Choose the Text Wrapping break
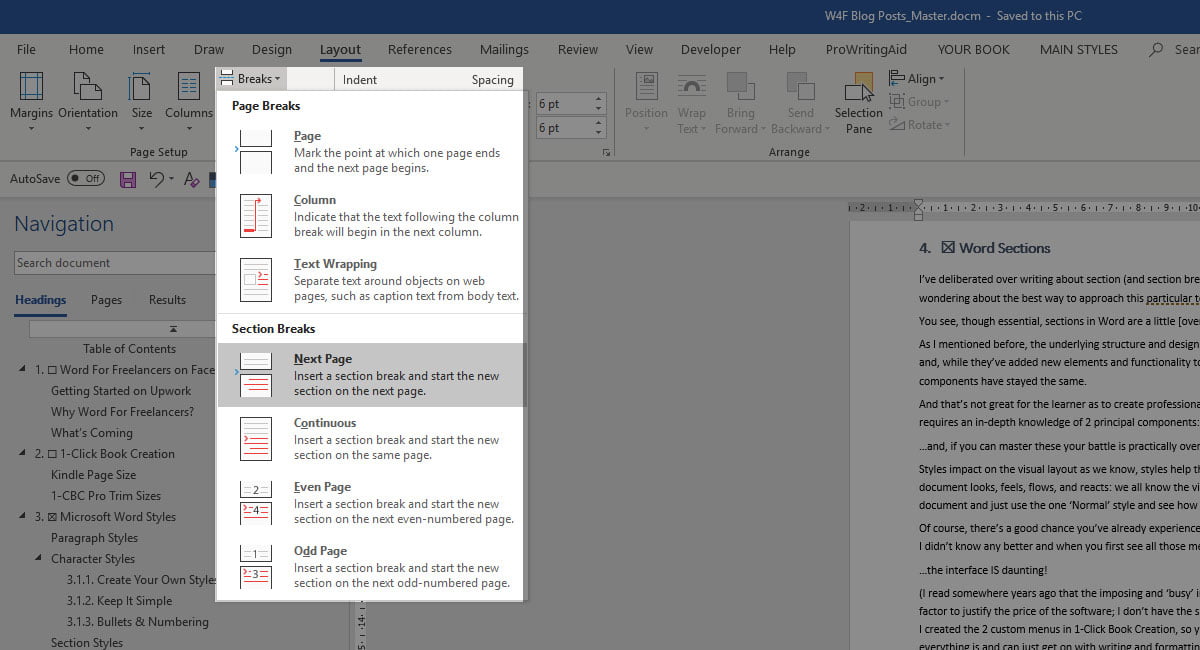This screenshot has height=650, width=1200. click(x=370, y=280)
